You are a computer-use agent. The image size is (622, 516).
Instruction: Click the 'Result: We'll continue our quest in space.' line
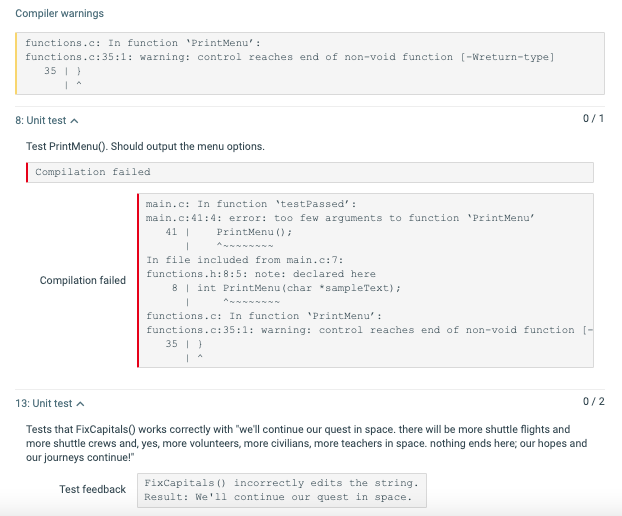coord(278,497)
